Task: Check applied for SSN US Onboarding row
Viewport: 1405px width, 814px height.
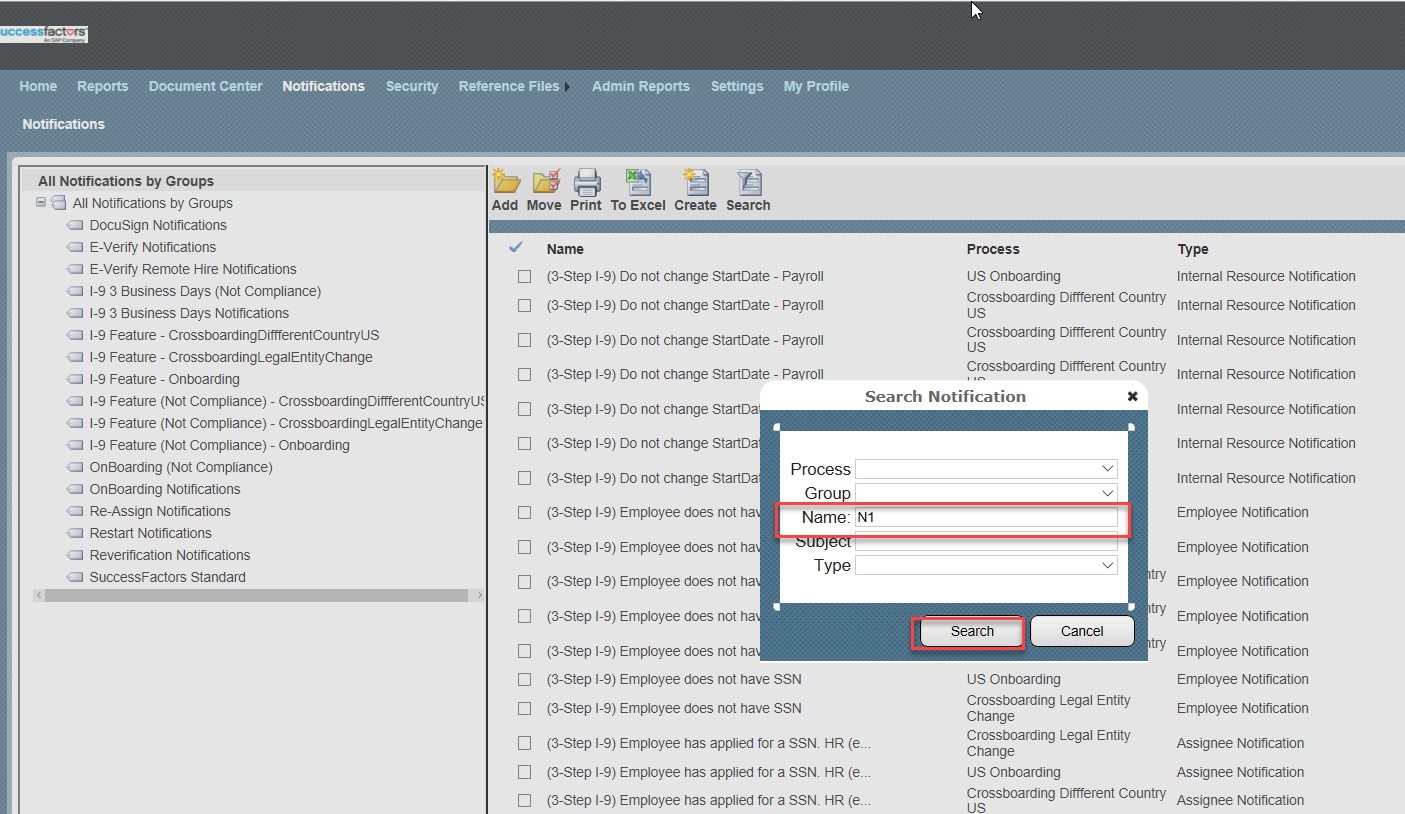Action: coord(524,773)
